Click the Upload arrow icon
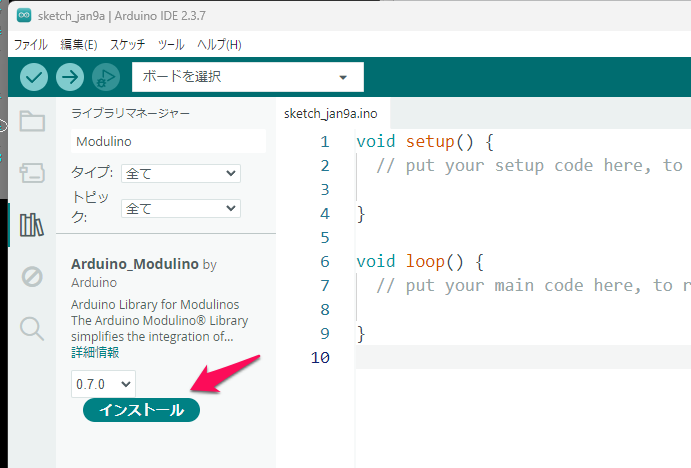This screenshot has width=691, height=468. 69,77
